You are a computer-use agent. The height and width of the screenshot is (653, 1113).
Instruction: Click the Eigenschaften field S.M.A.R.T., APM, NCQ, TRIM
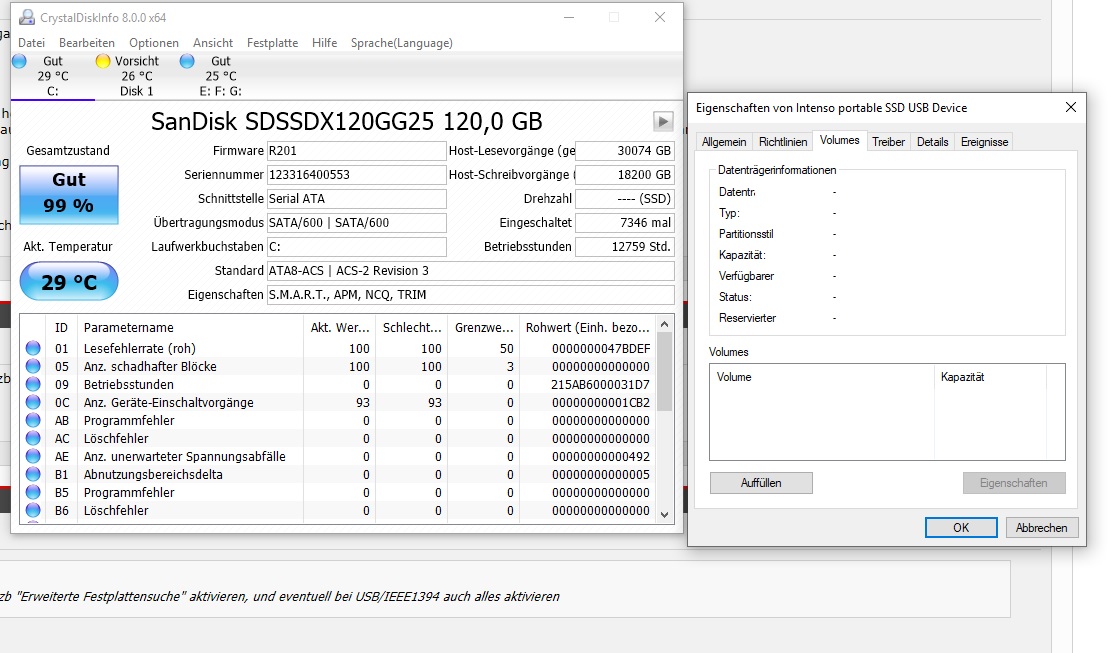click(471, 295)
